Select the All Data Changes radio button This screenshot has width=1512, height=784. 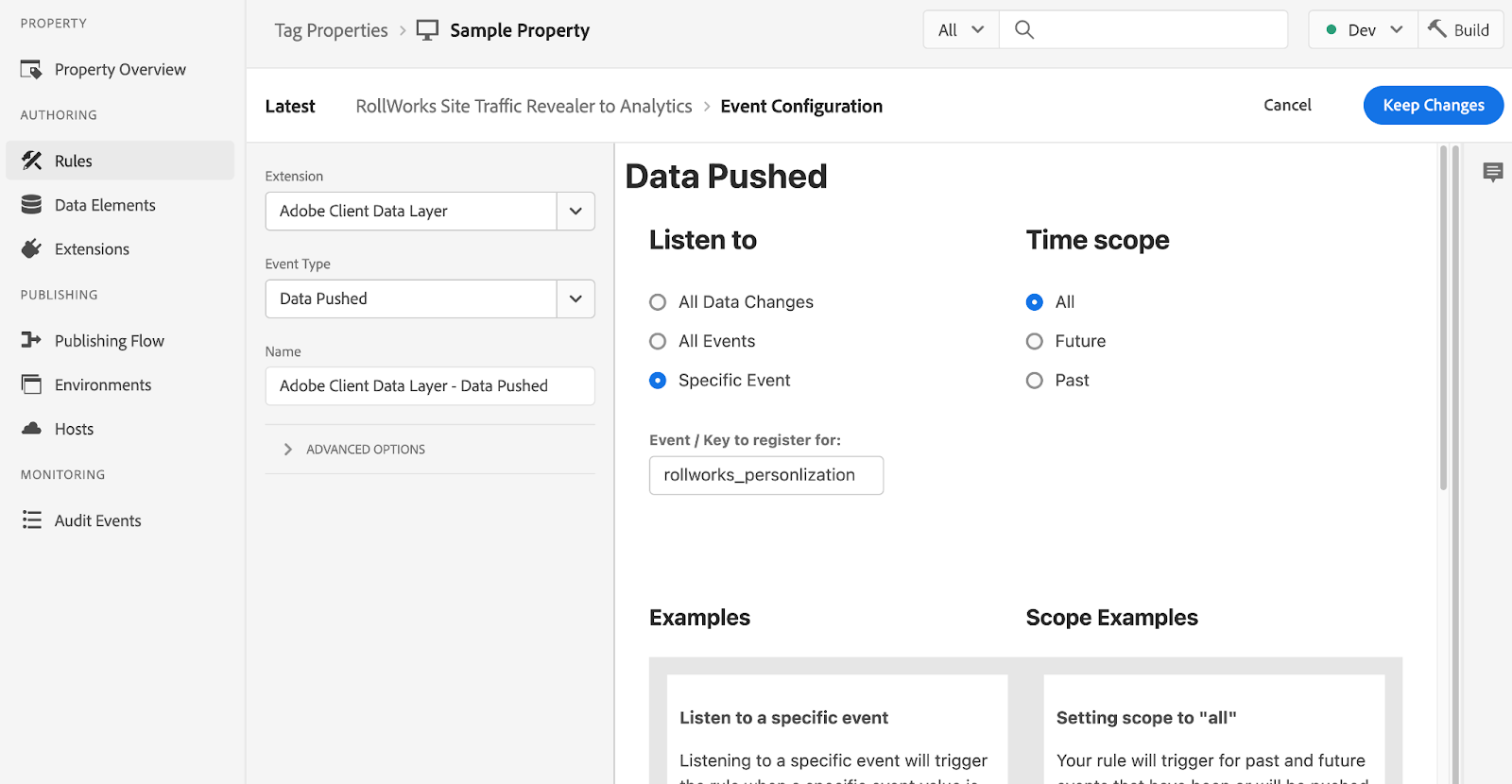click(x=658, y=302)
